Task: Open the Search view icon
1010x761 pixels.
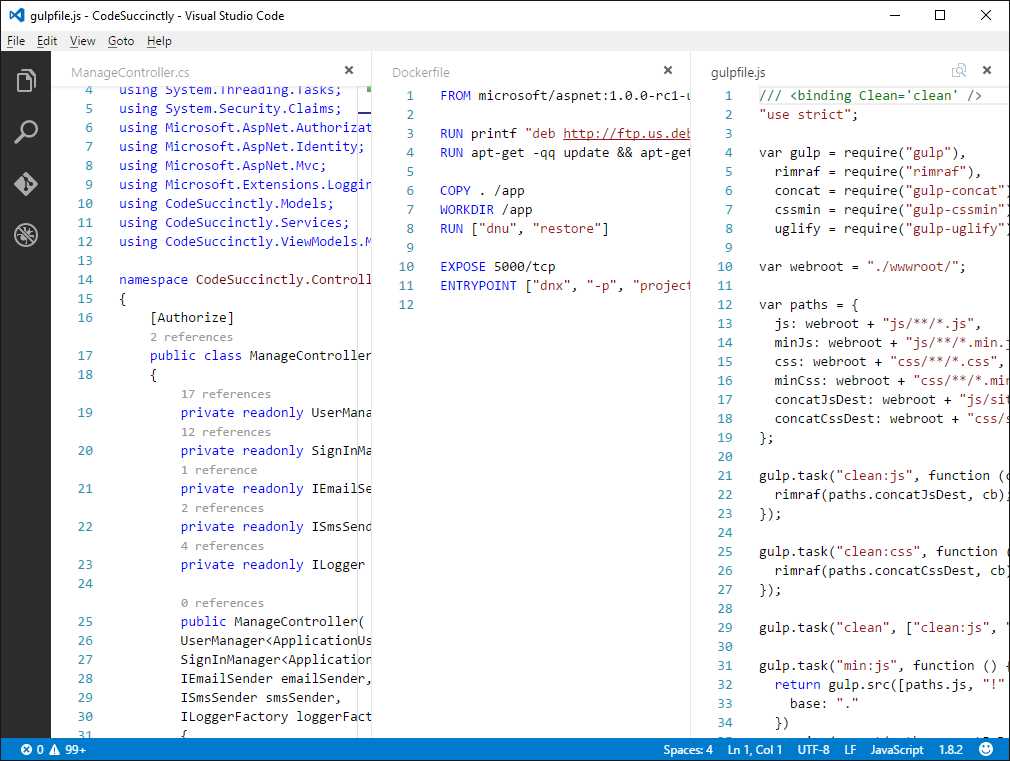Action: [25, 131]
